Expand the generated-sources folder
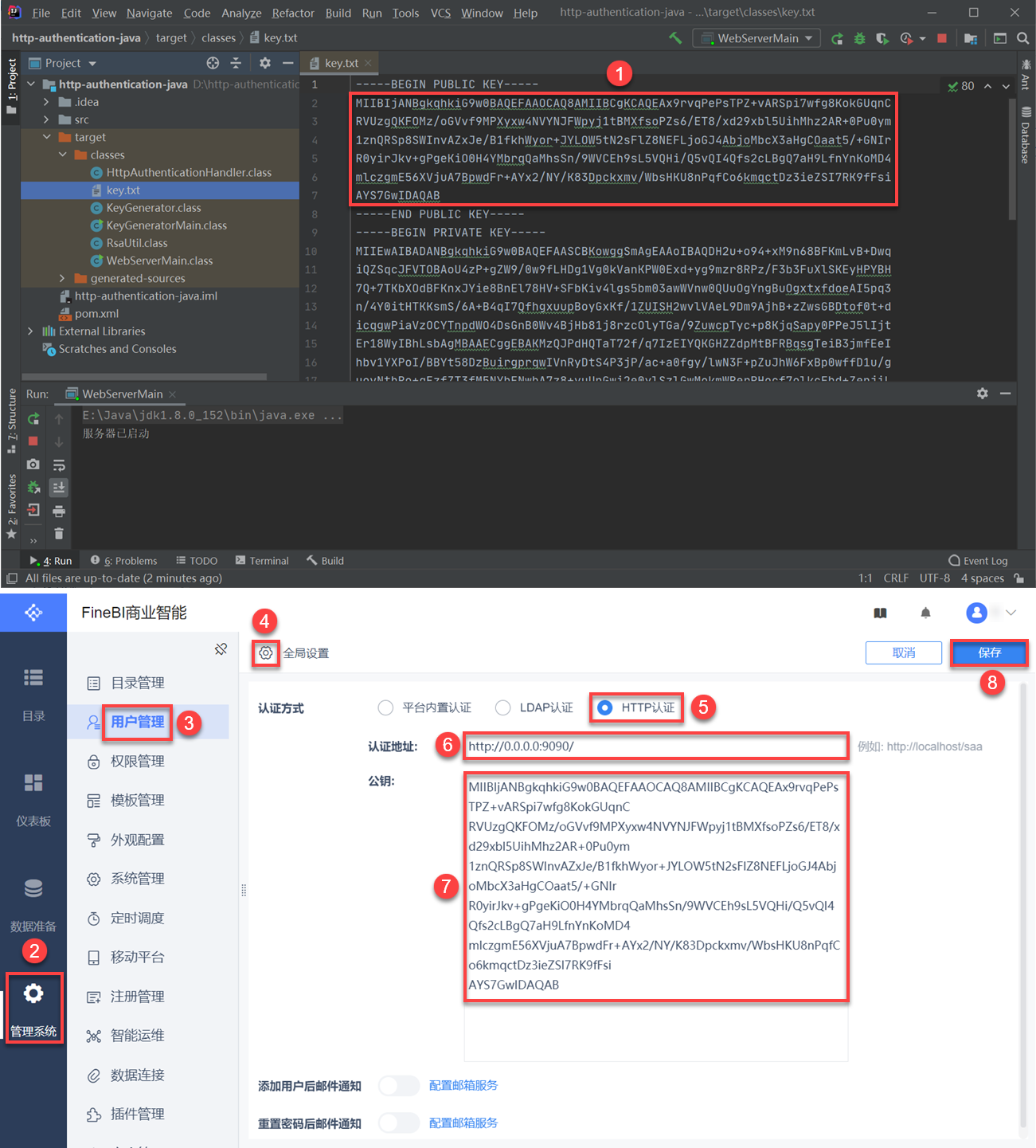This screenshot has width=1036, height=1148. [x=62, y=278]
